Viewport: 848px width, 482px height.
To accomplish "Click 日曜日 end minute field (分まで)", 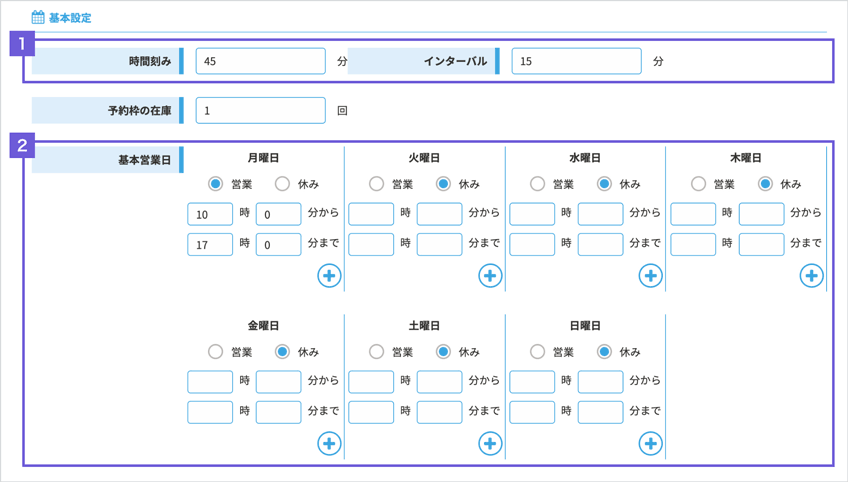I will click(x=600, y=412).
